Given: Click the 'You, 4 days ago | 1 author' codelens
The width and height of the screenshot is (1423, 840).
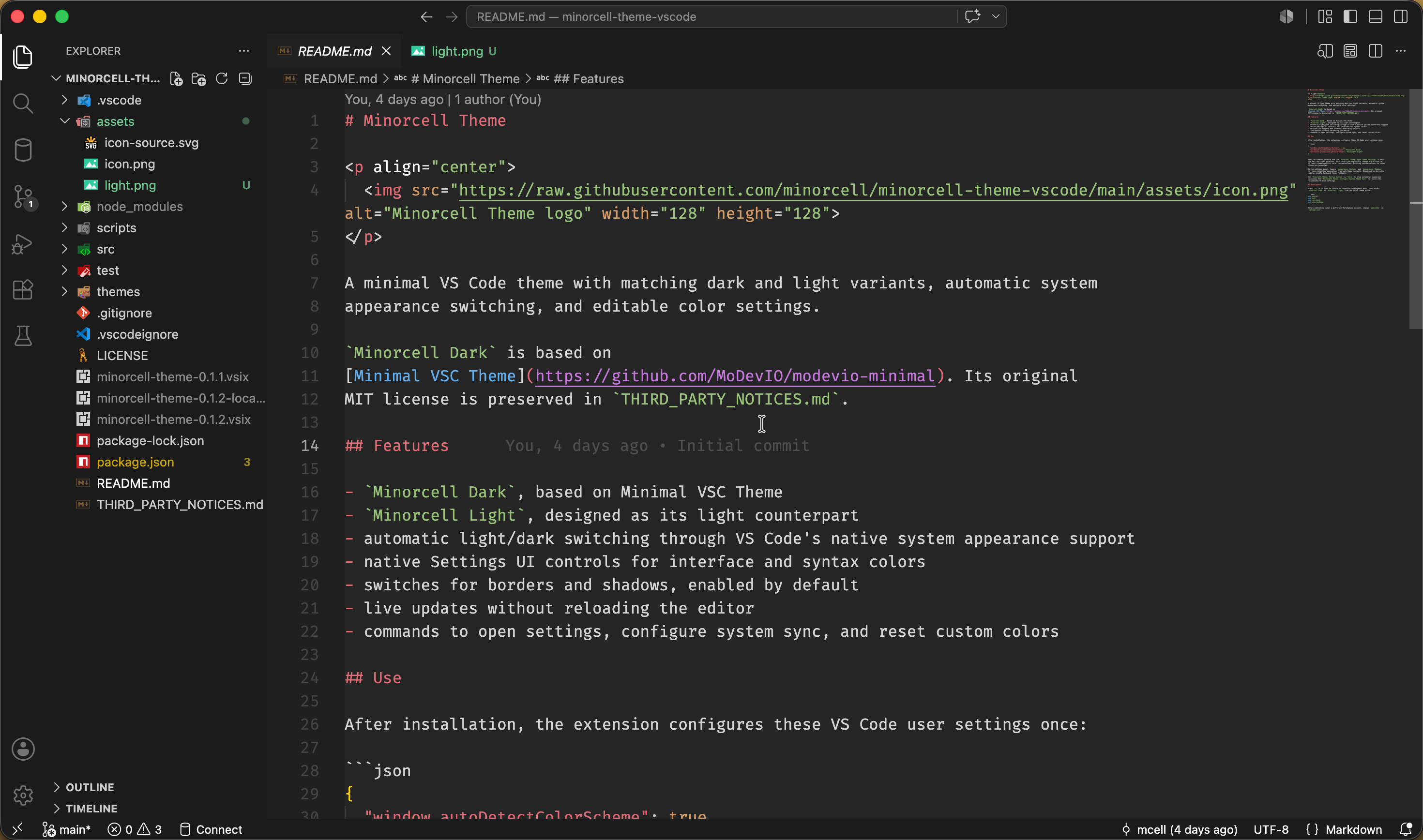Looking at the screenshot, I should point(443,100).
